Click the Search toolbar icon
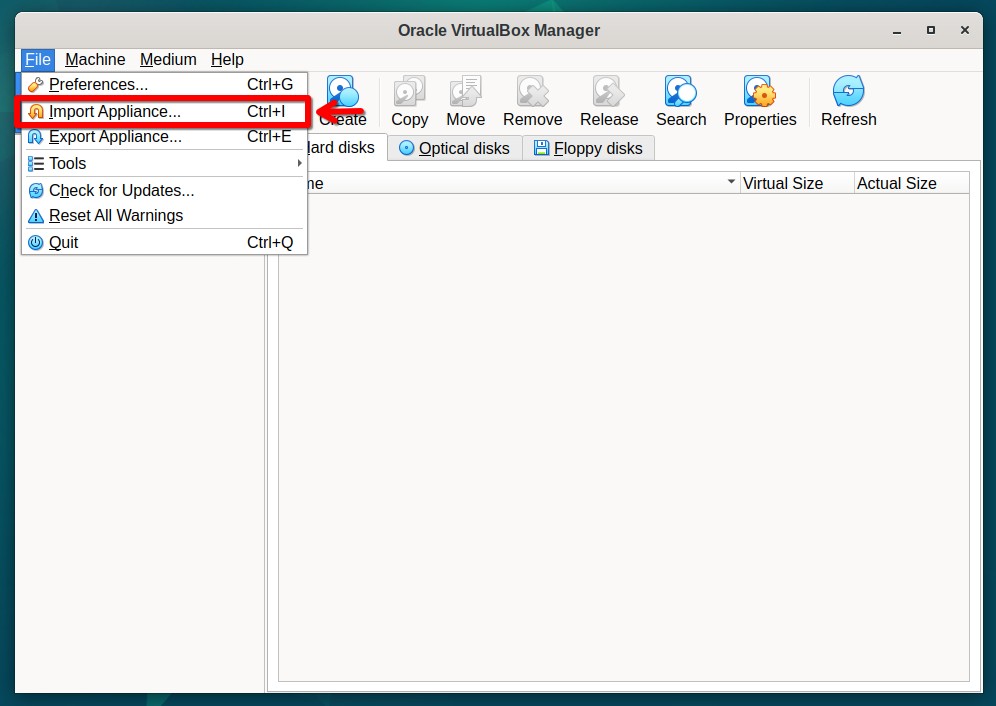The width and height of the screenshot is (996, 706). click(681, 92)
